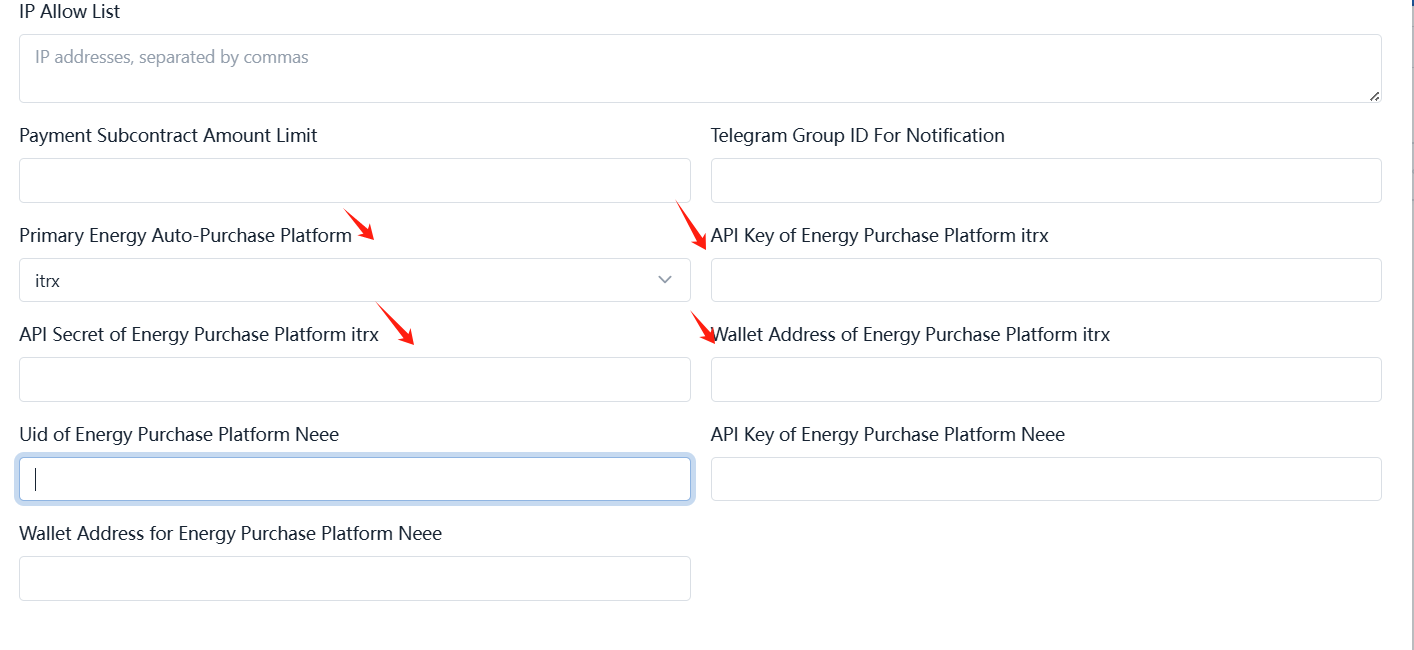Click the 'Wallet Address of Energy Purchase Platform itrx' label
The image size is (1414, 650).
click(911, 334)
